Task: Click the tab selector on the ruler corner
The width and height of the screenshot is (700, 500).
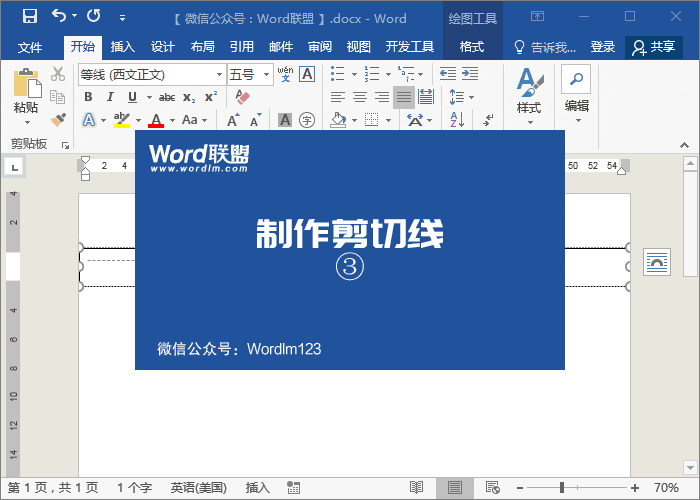Action: coord(14,167)
